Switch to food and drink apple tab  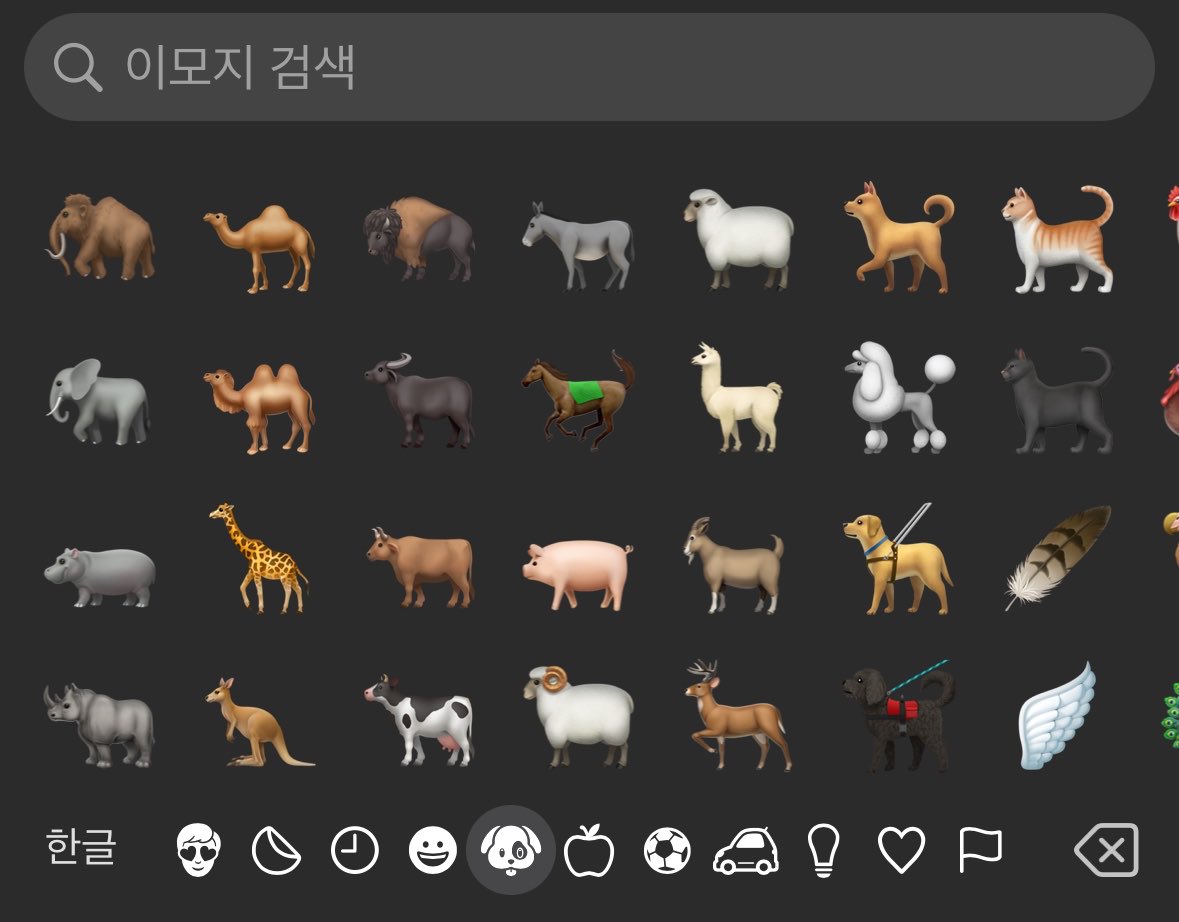589,851
